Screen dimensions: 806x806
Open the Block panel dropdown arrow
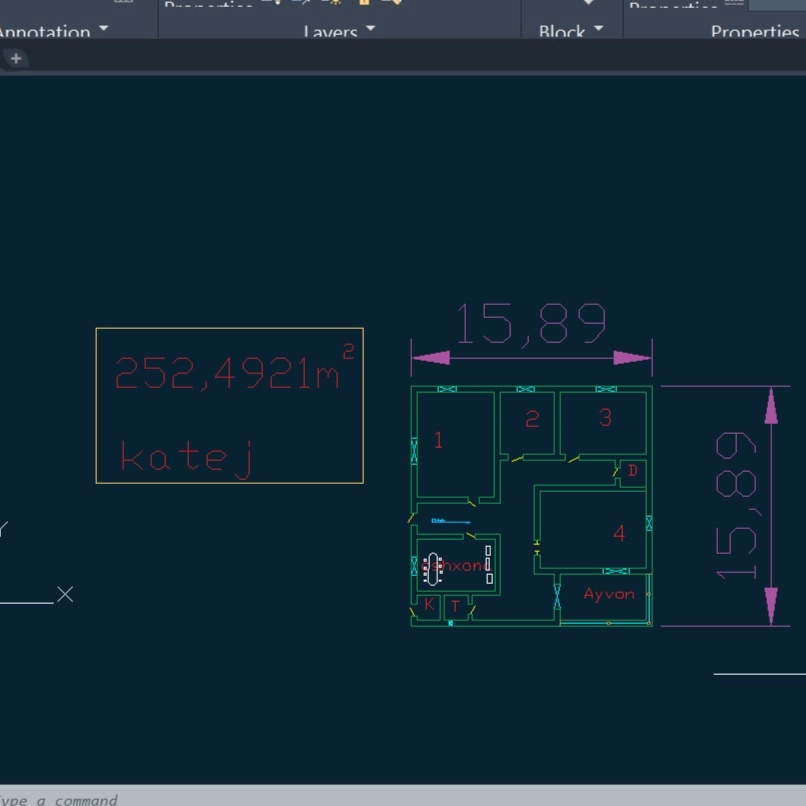(x=598, y=30)
